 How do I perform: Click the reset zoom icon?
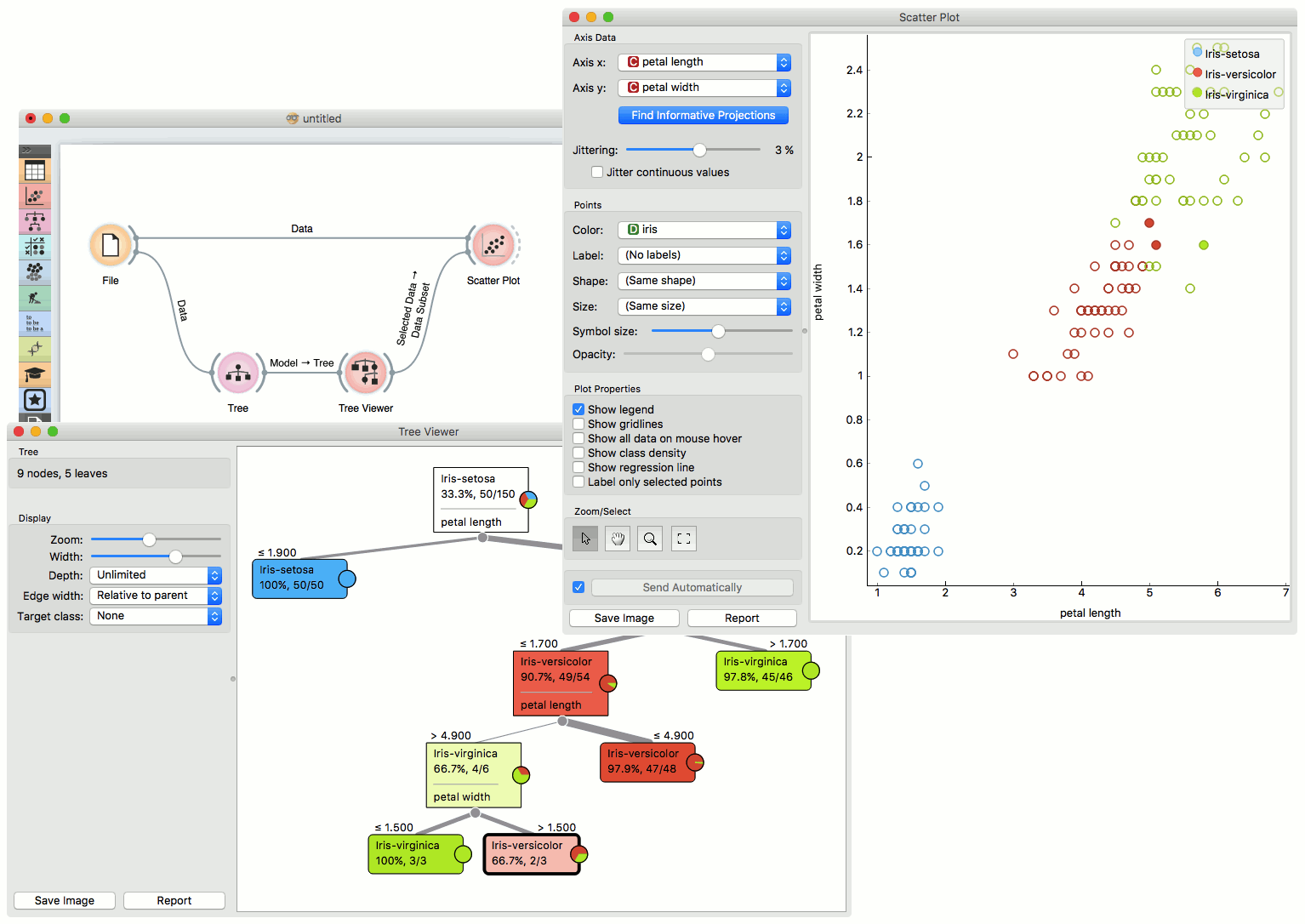(x=683, y=539)
